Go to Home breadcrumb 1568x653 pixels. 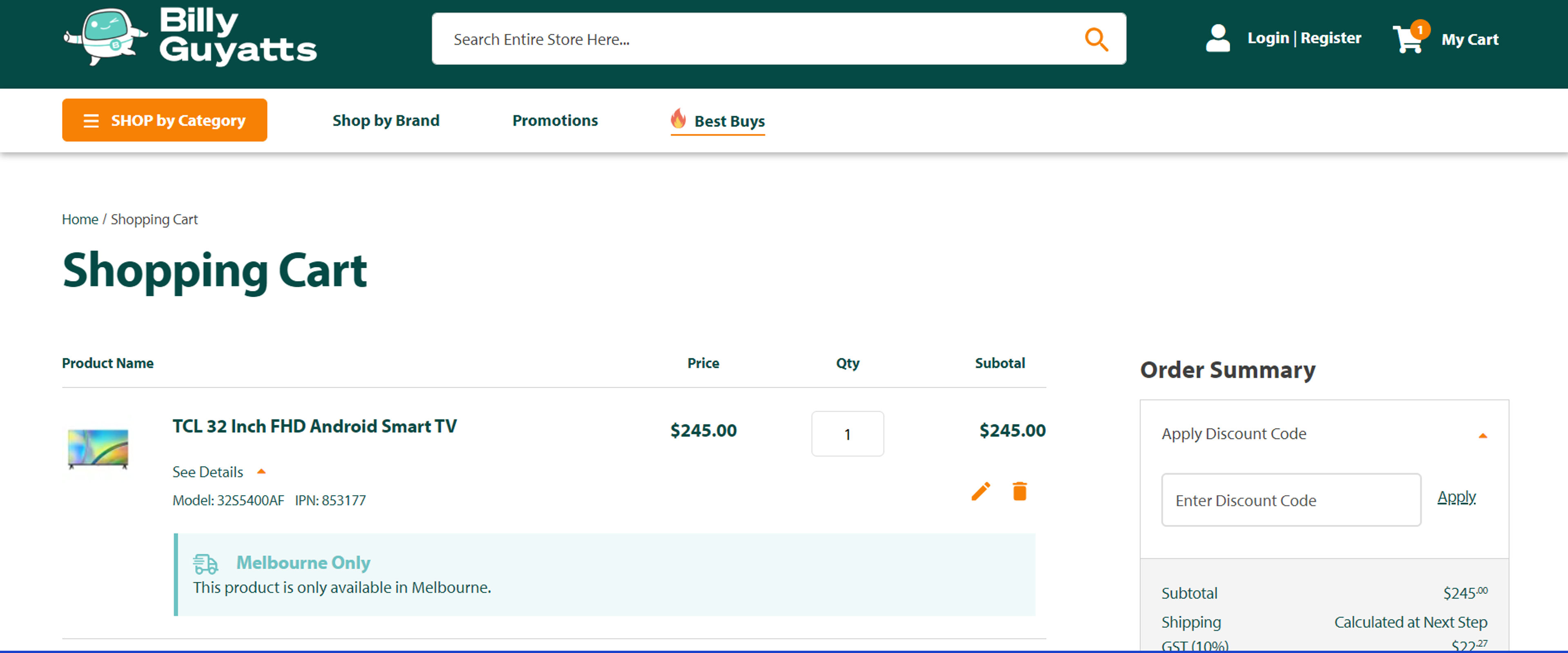[x=80, y=219]
